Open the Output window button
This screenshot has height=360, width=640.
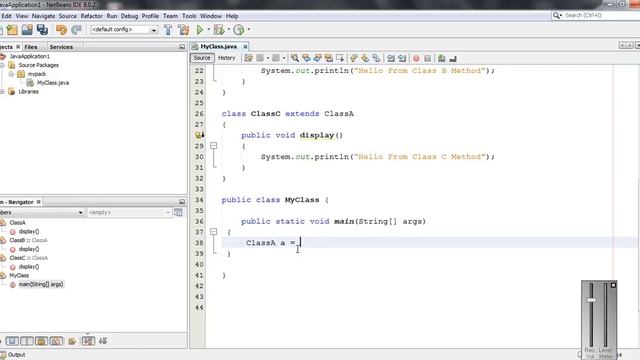(13, 355)
